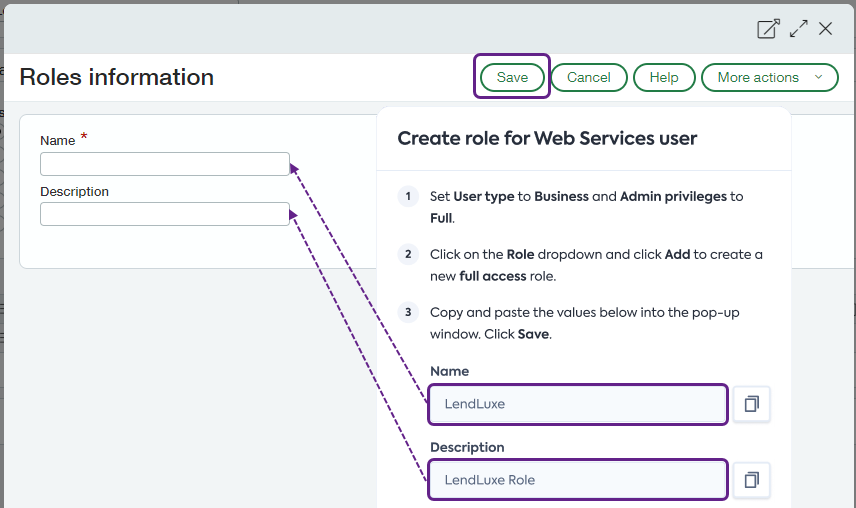Cancel the role creation
The width and height of the screenshot is (856, 508).
[588, 77]
